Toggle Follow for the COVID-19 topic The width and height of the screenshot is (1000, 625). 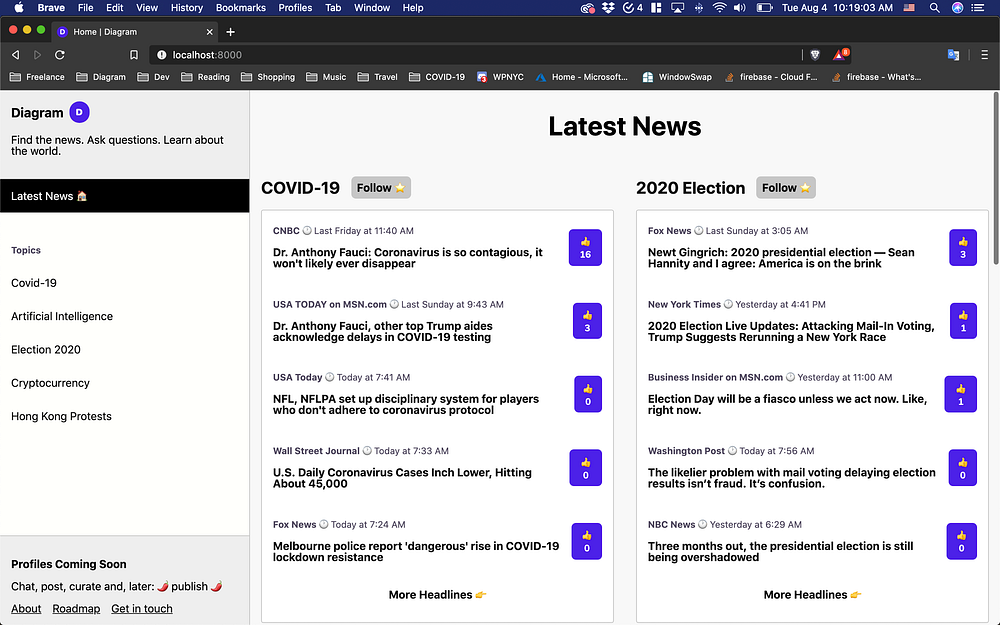[380, 187]
